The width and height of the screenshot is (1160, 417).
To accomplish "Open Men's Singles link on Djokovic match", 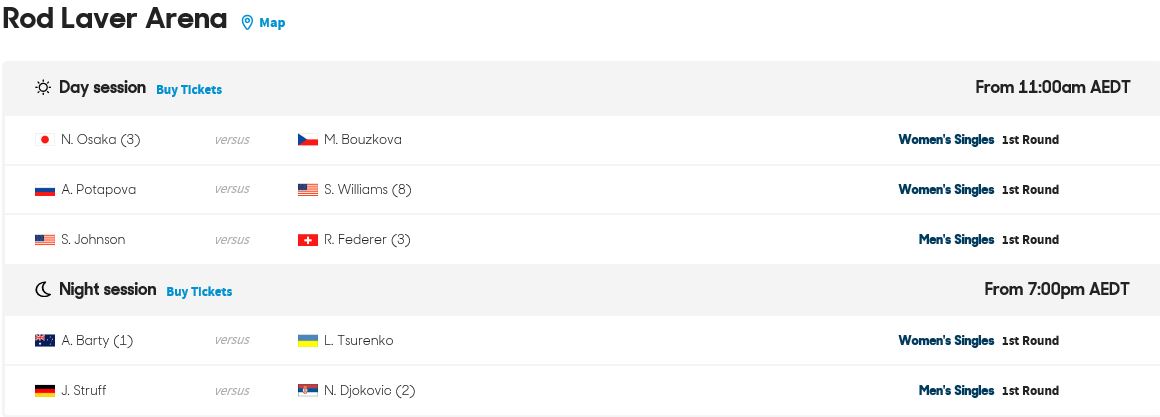I will point(956,390).
